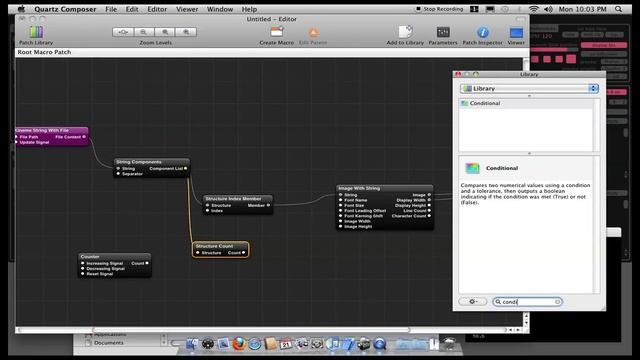Open iTunes from the Dock

(x=333, y=344)
